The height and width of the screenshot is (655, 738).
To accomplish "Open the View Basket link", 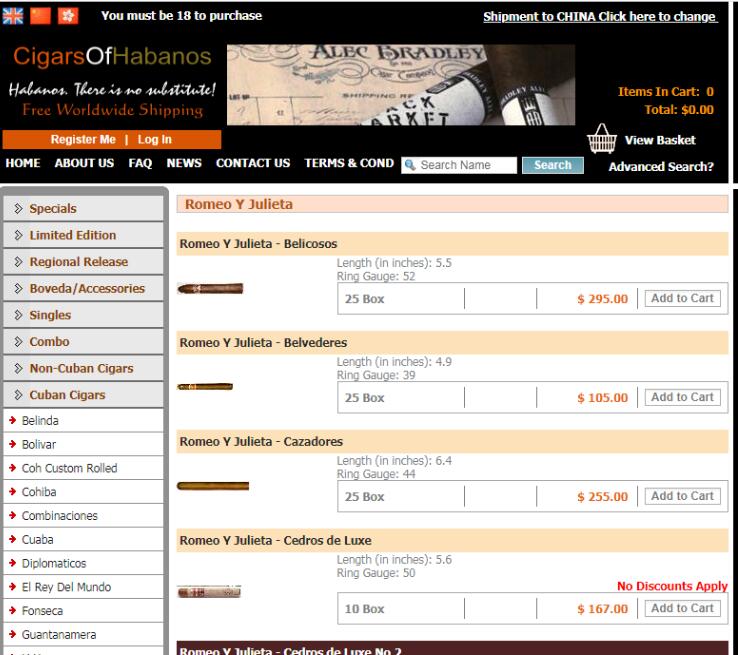I will pos(660,140).
